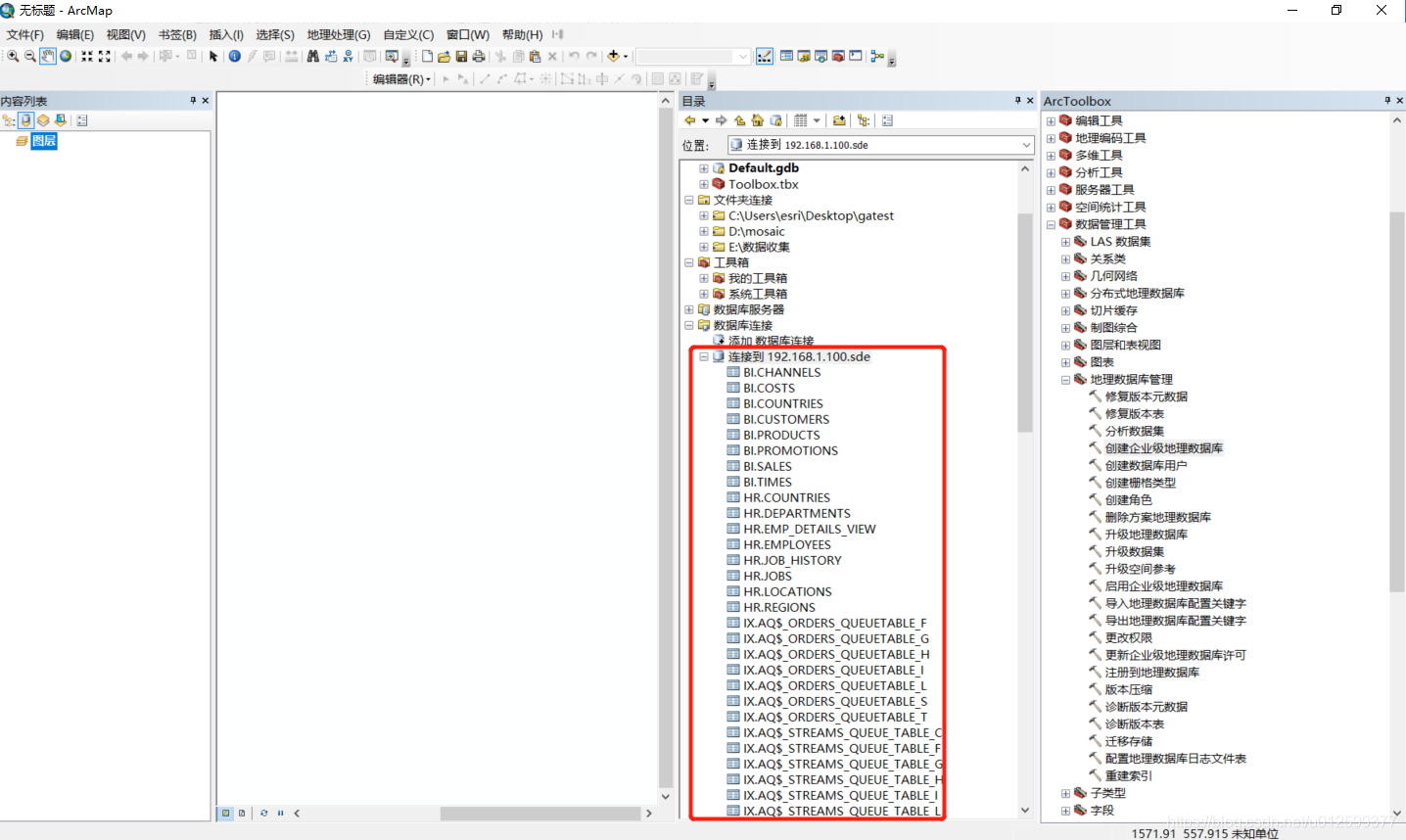
Task: Open the Catalog window icon
Action: pyautogui.click(x=804, y=56)
